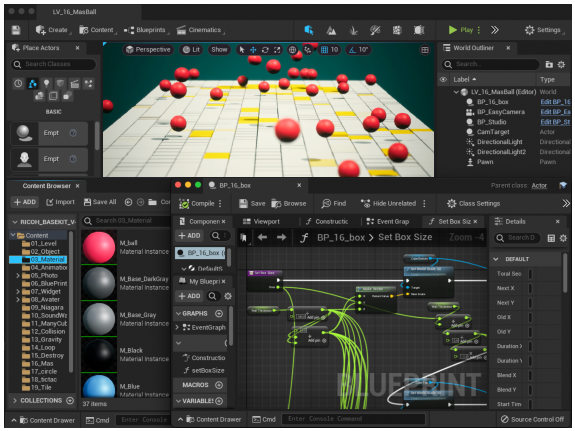Open the Create menu in main toolbar
Image resolution: width=575 pixels, height=431 pixels.
coord(52,30)
